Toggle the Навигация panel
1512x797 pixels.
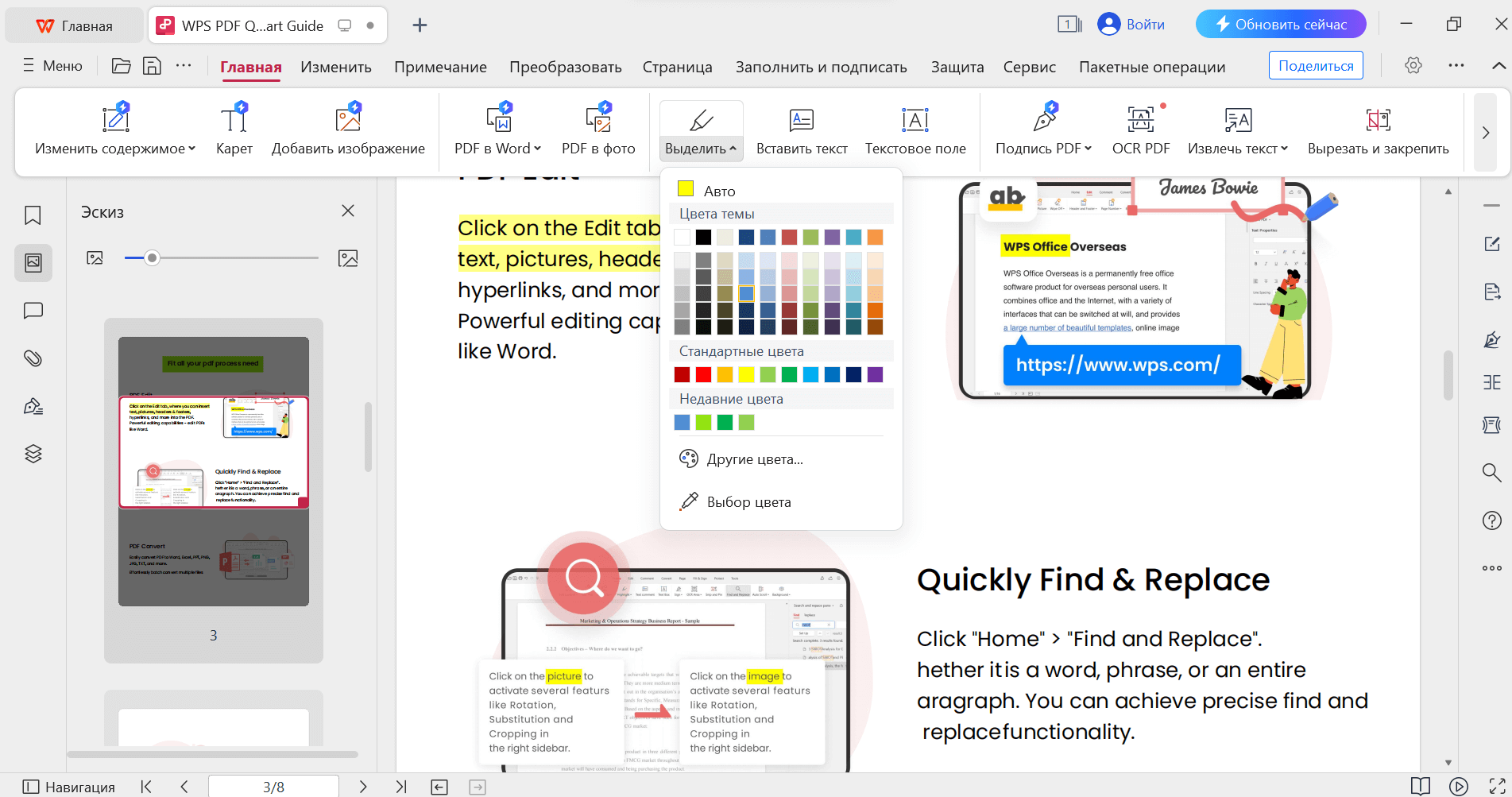(69, 787)
